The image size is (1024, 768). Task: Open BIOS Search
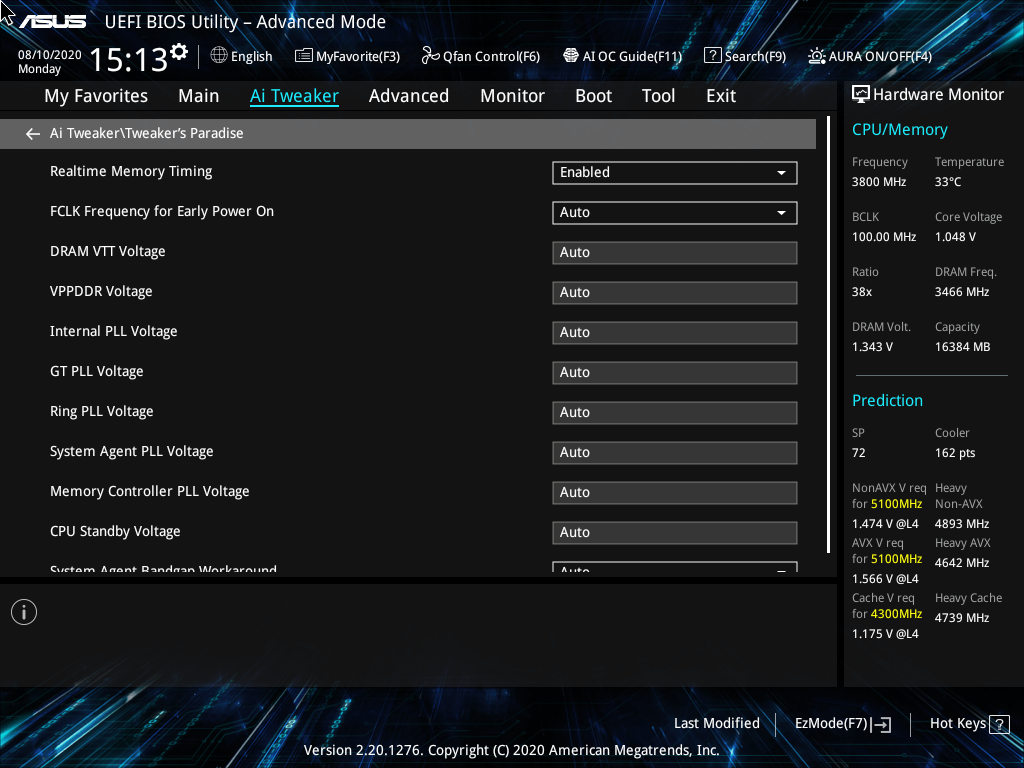coord(745,56)
